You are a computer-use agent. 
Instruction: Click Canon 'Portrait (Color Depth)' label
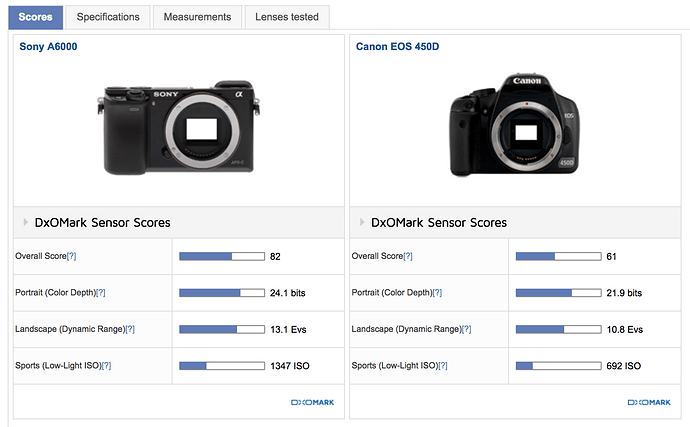click(392, 293)
